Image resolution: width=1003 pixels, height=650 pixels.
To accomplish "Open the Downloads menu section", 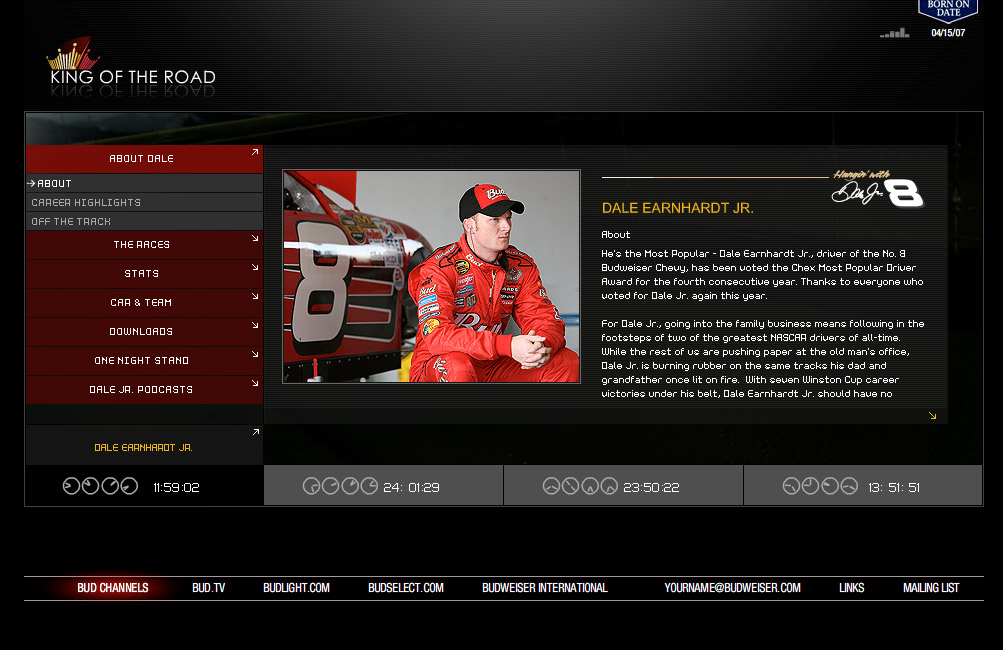I will pos(142,332).
